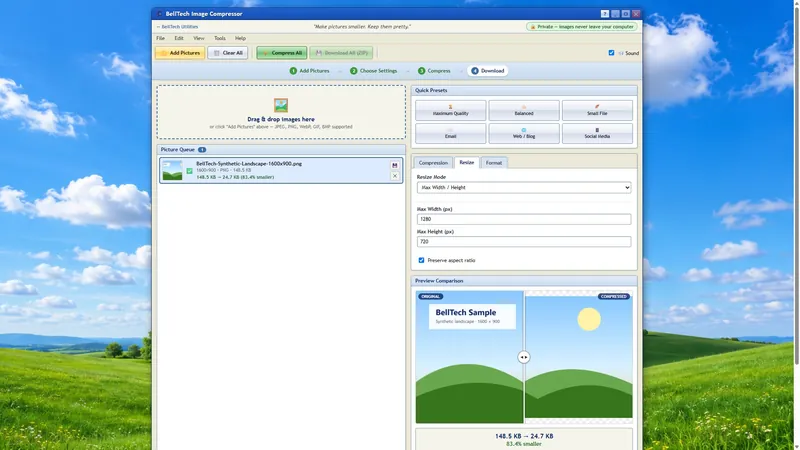Click the preview comparison slider handle
Image resolution: width=800 pixels, height=450 pixels.
click(x=524, y=357)
